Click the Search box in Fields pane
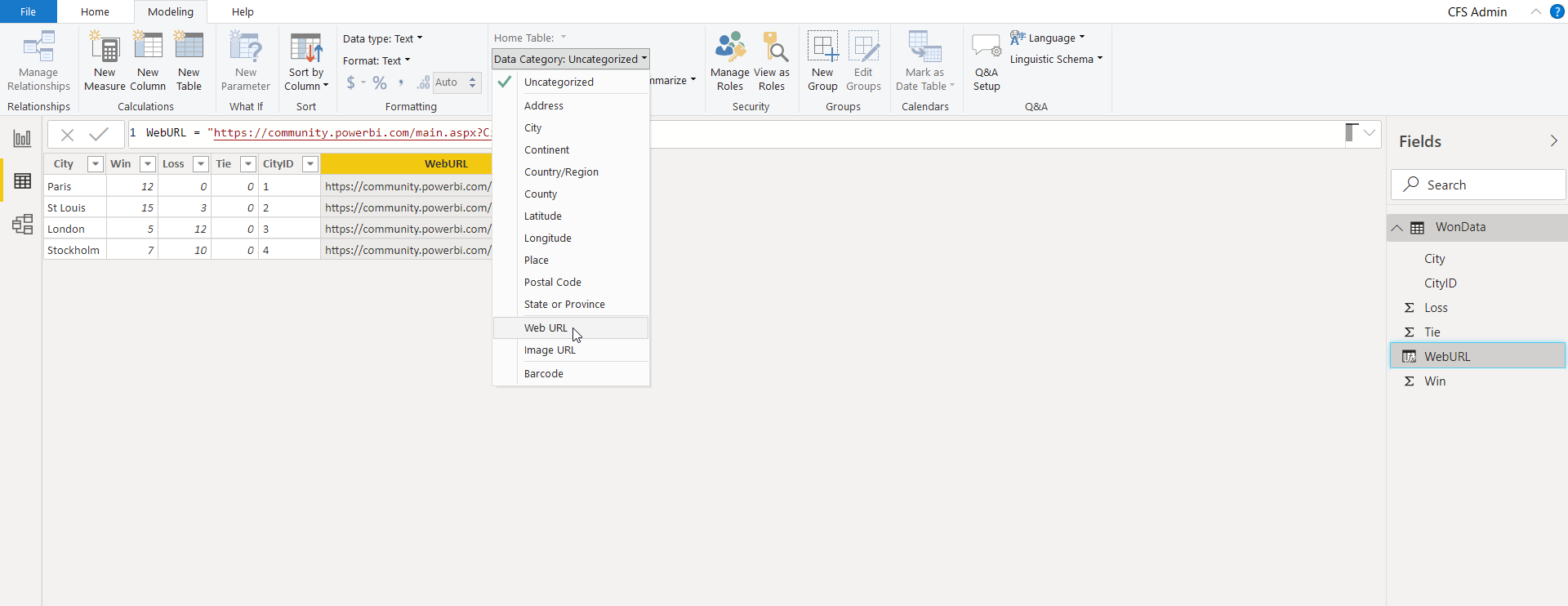 click(x=1478, y=185)
